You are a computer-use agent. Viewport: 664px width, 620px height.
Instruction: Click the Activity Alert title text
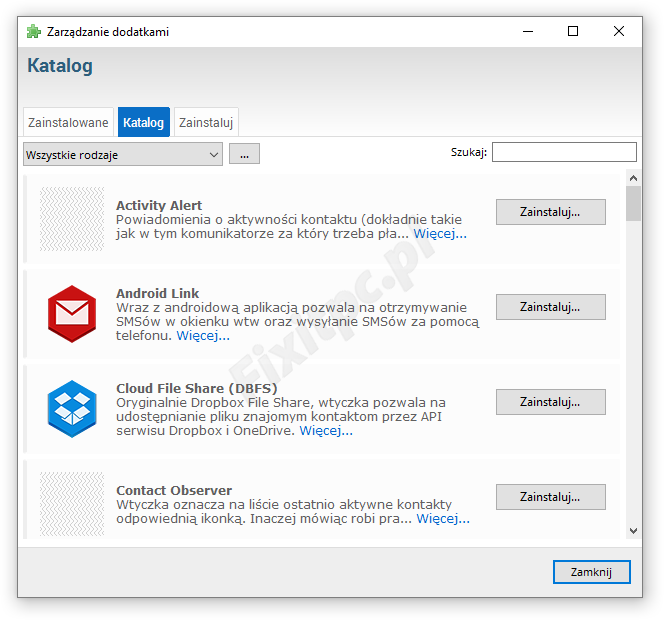pos(159,205)
